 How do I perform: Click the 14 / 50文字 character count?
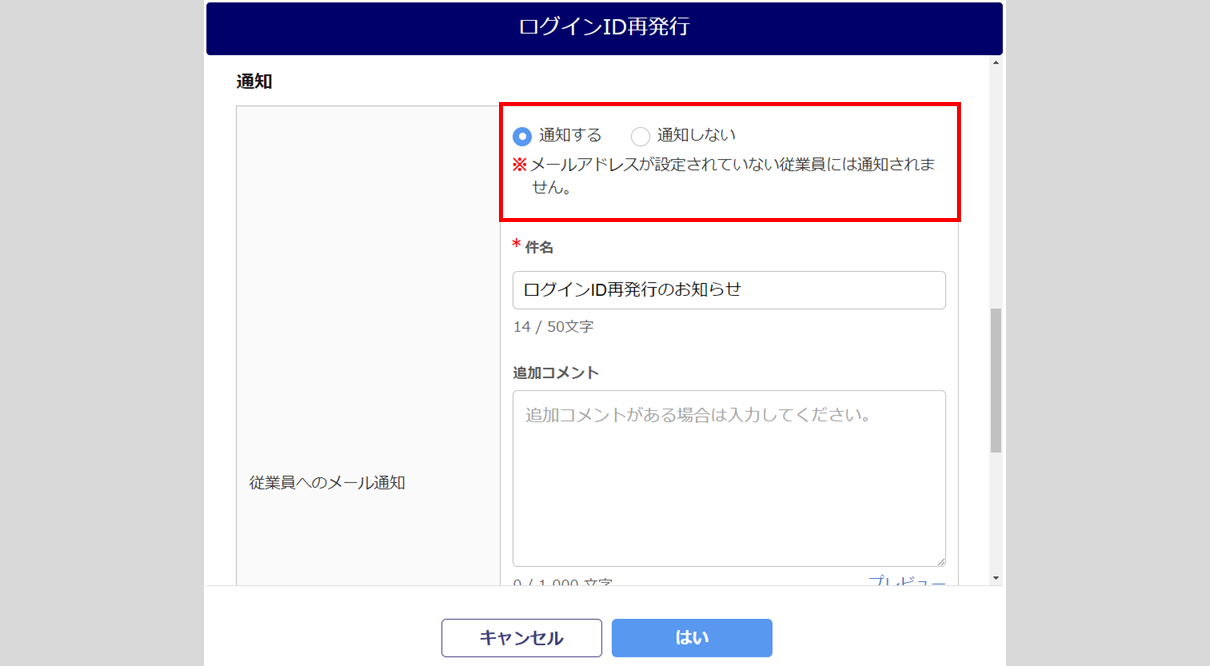coord(553,326)
